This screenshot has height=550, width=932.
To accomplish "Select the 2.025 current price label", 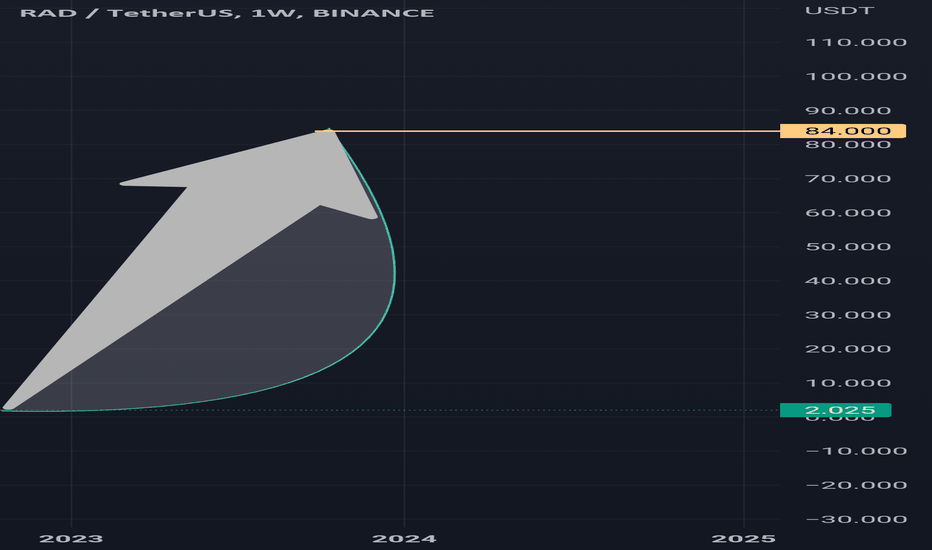I will (x=836, y=410).
